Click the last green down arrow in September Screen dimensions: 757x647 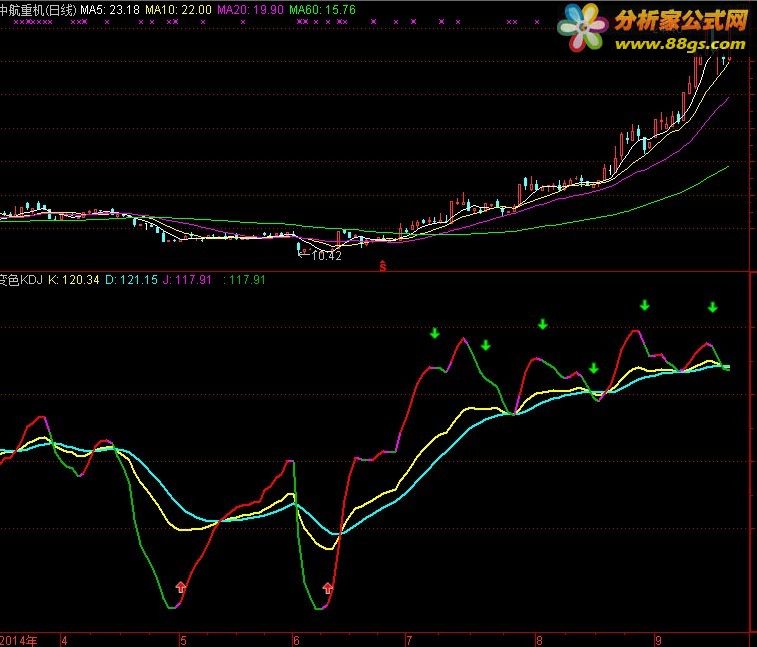pos(713,307)
